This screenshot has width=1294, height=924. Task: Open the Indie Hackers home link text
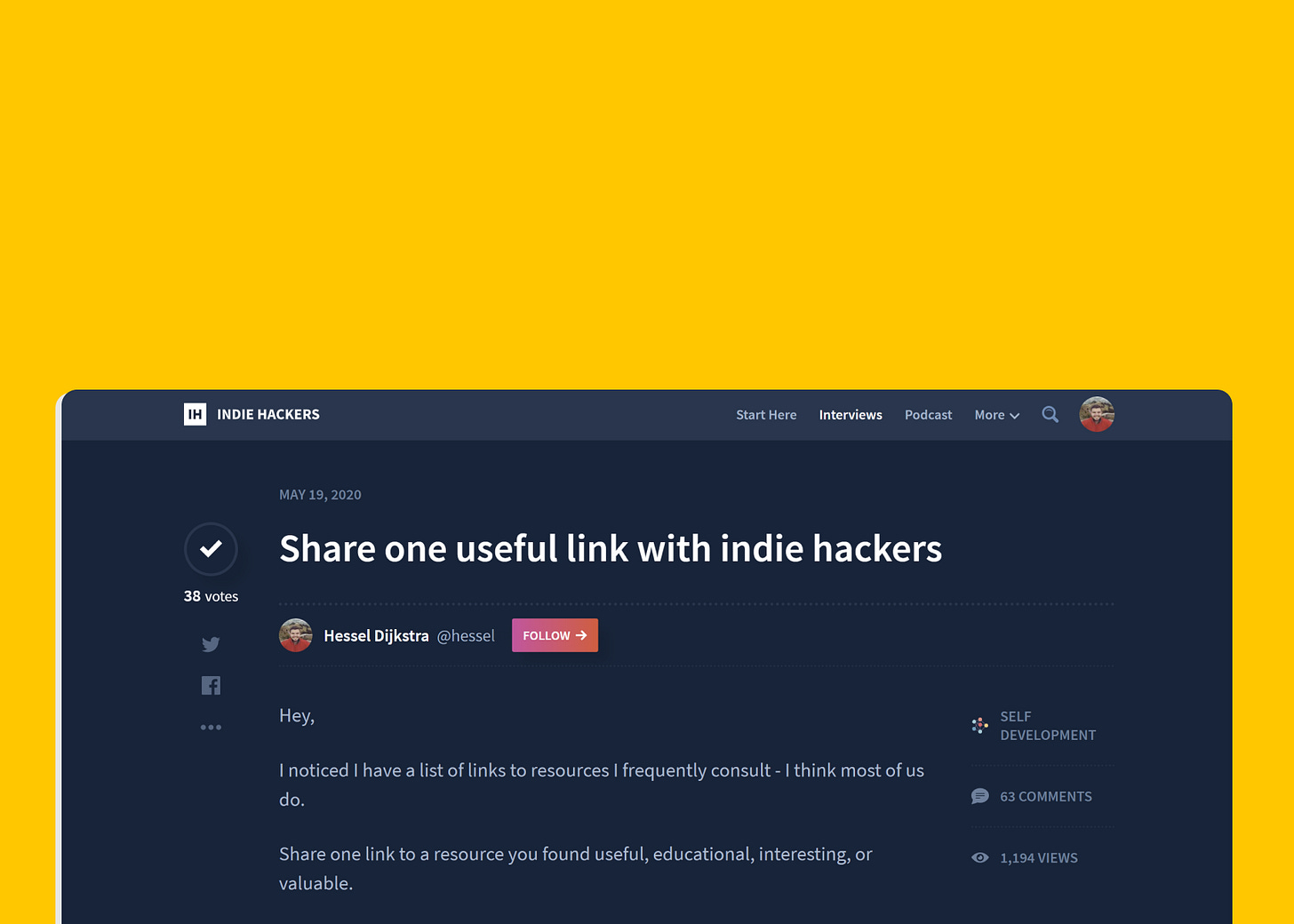[x=268, y=415]
